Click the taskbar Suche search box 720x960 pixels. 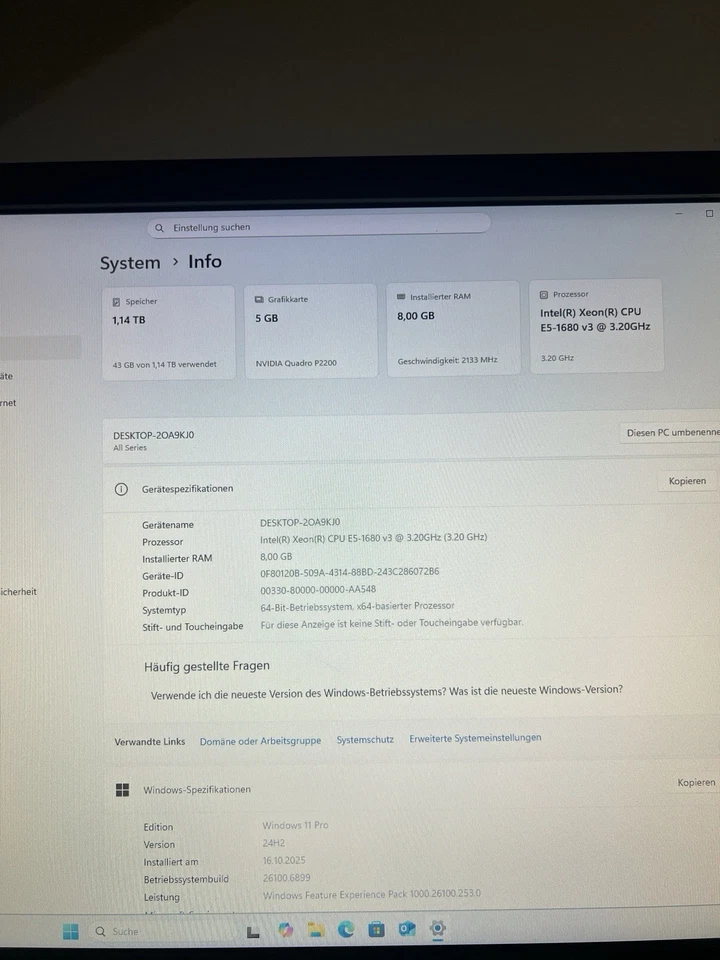coord(160,931)
